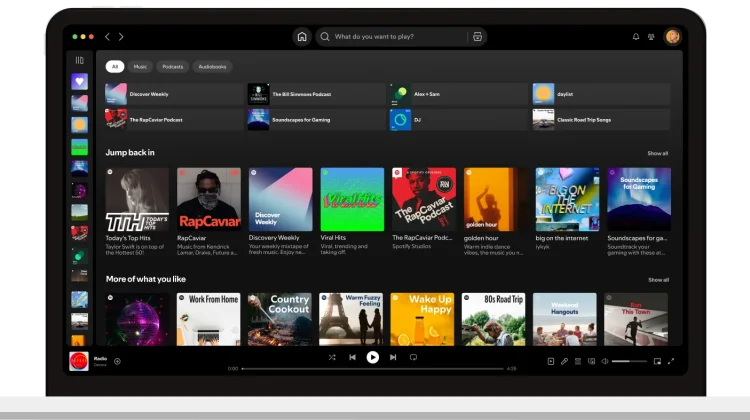This screenshot has height=420, width=750.
Task: Go back with the left arrow
Action: tap(108, 37)
